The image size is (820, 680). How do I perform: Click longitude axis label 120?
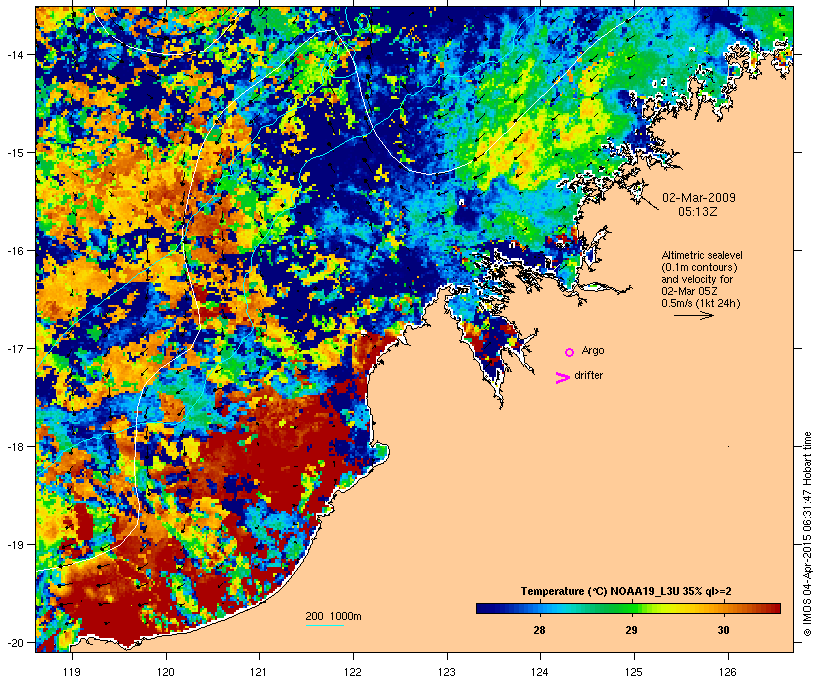pos(166,672)
